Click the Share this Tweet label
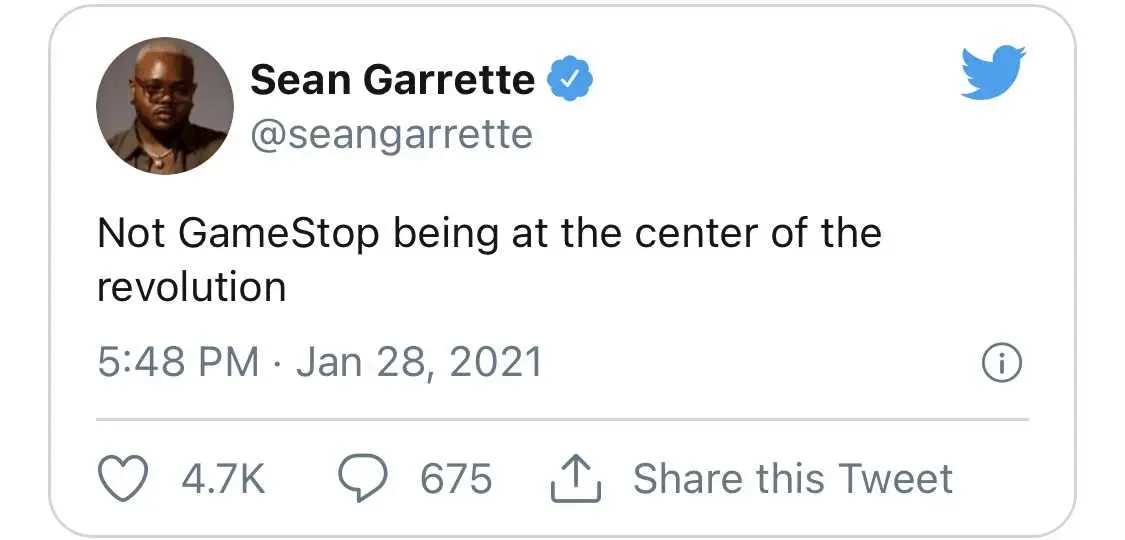1125x540 pixels. point(793,479)
